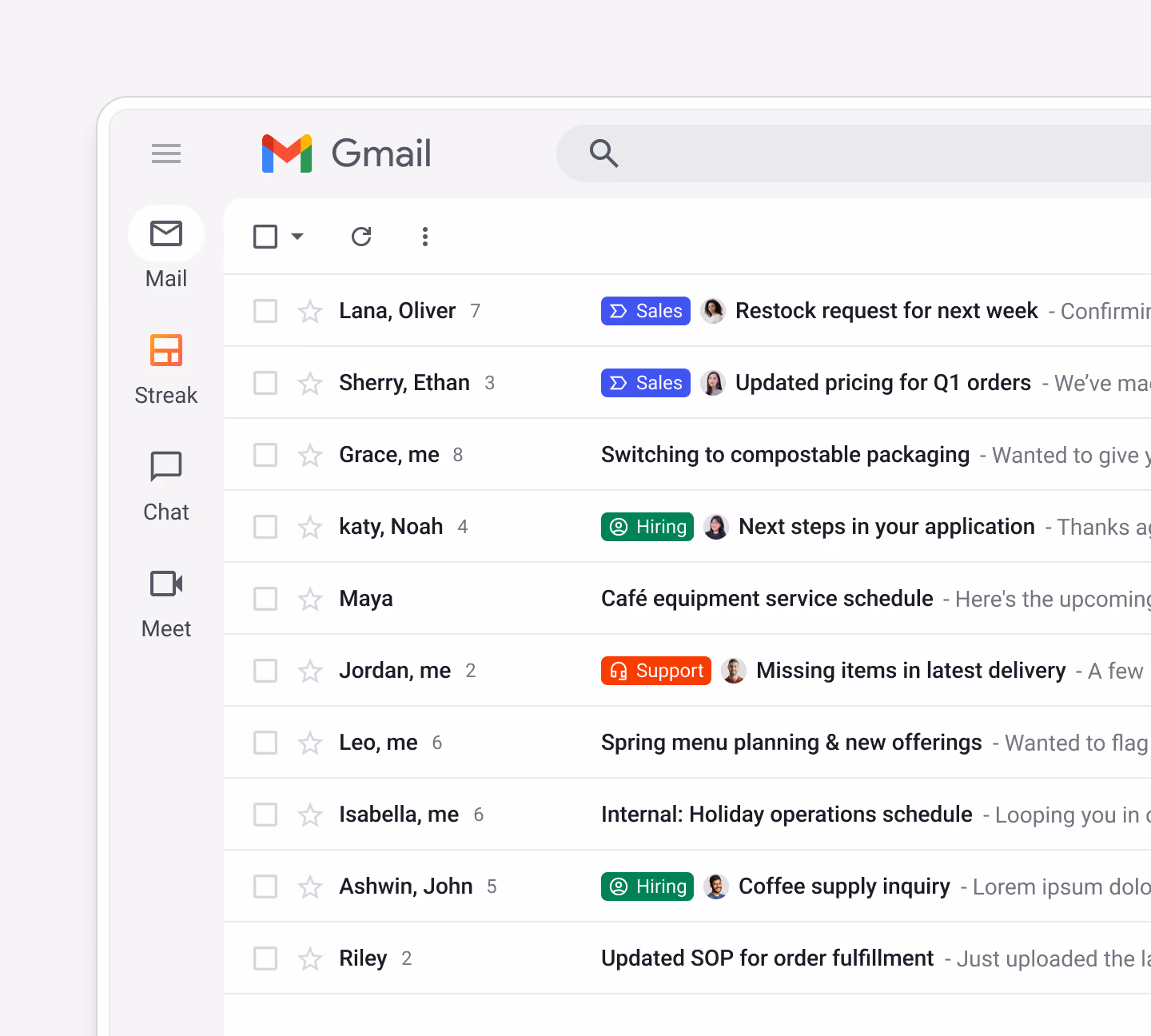The width and height of the screenshot is (1151, 1036).
Task: Select the Leo, me email checkbox
Action: pos(265,743)
